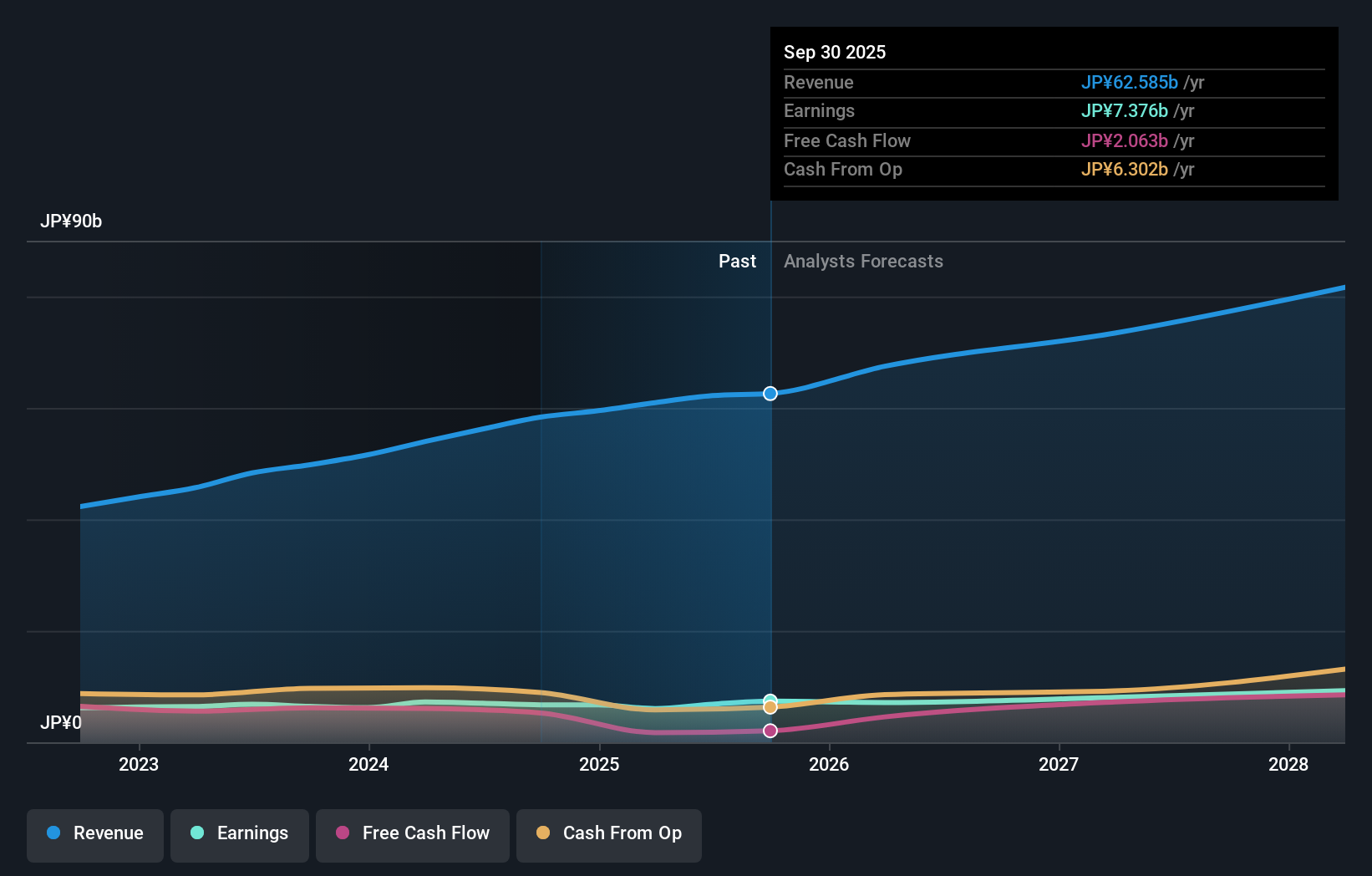
Task: Click the Sep 30 2025 tooltip header
Action: point(834,52)
